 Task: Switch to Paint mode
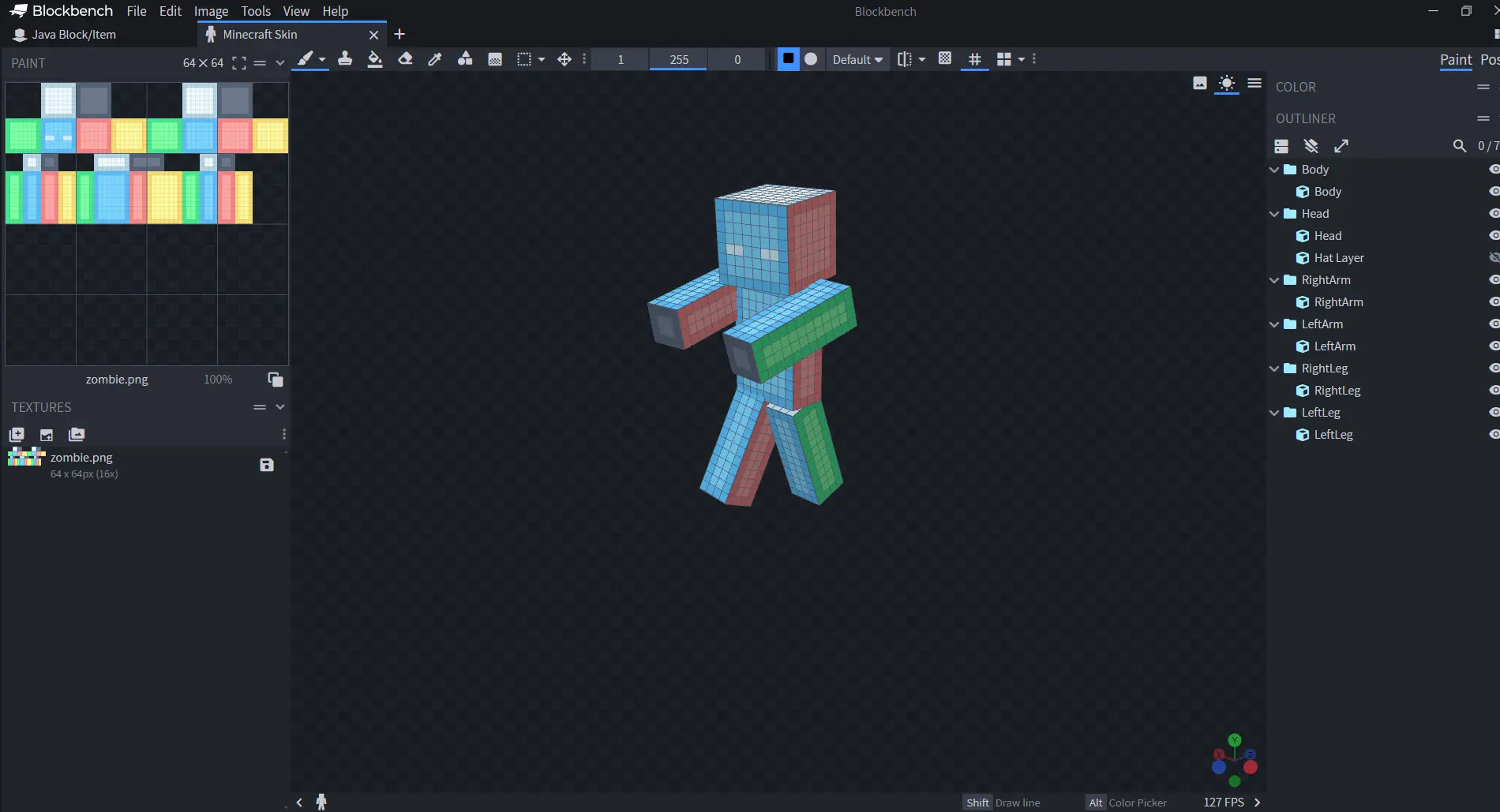click(x=1456, y=60)
